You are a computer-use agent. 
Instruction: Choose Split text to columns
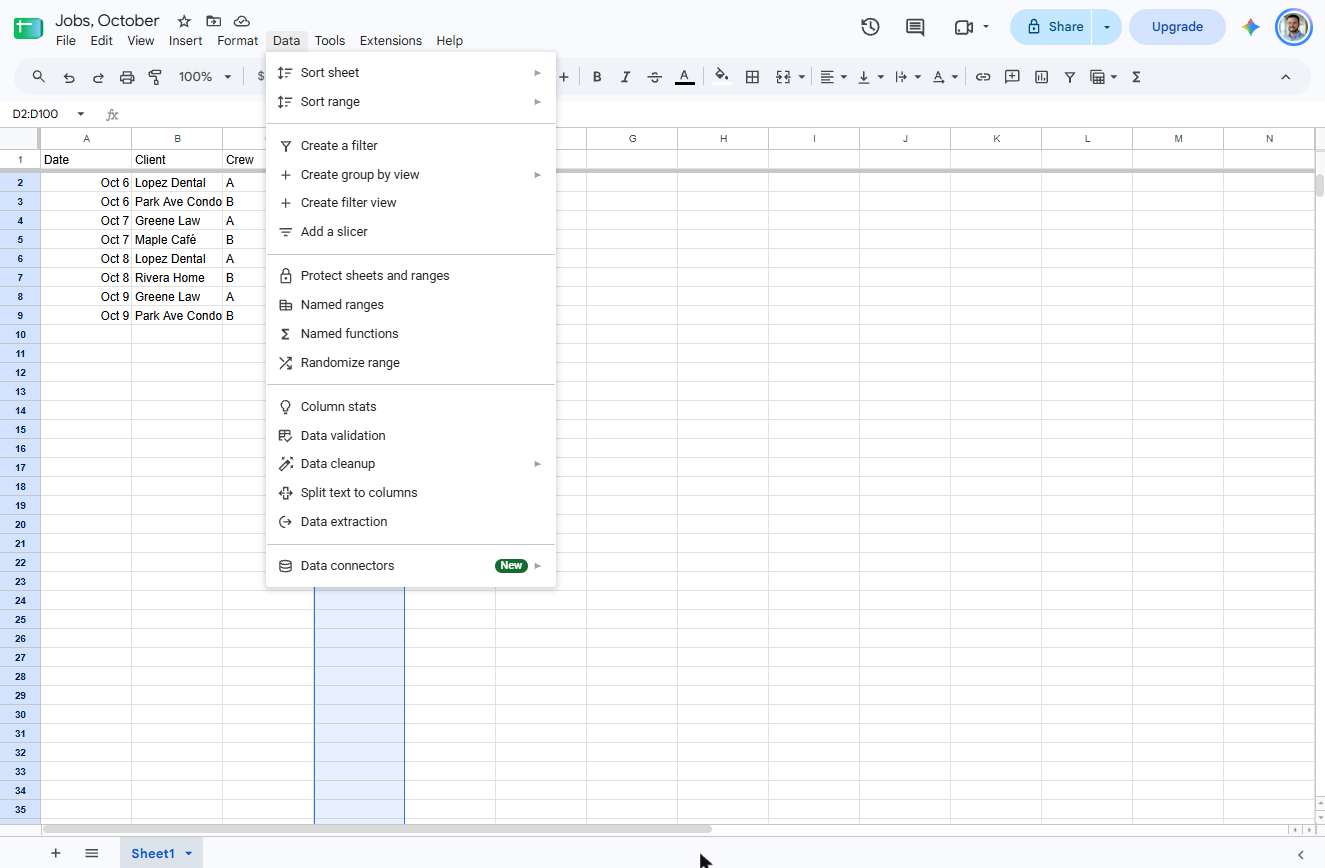coord(411,493)
